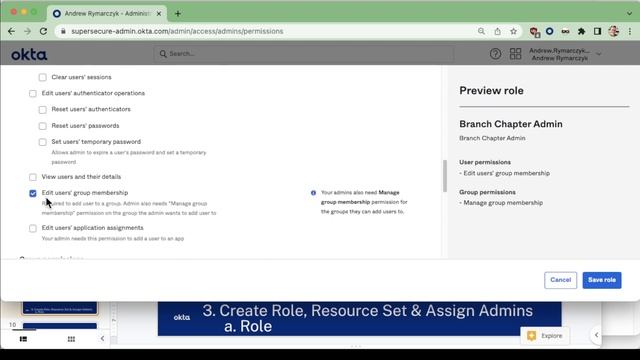Open the Okta apps grid icon
The width and height of the screenshot is (640, 360).
pos(516,54)
